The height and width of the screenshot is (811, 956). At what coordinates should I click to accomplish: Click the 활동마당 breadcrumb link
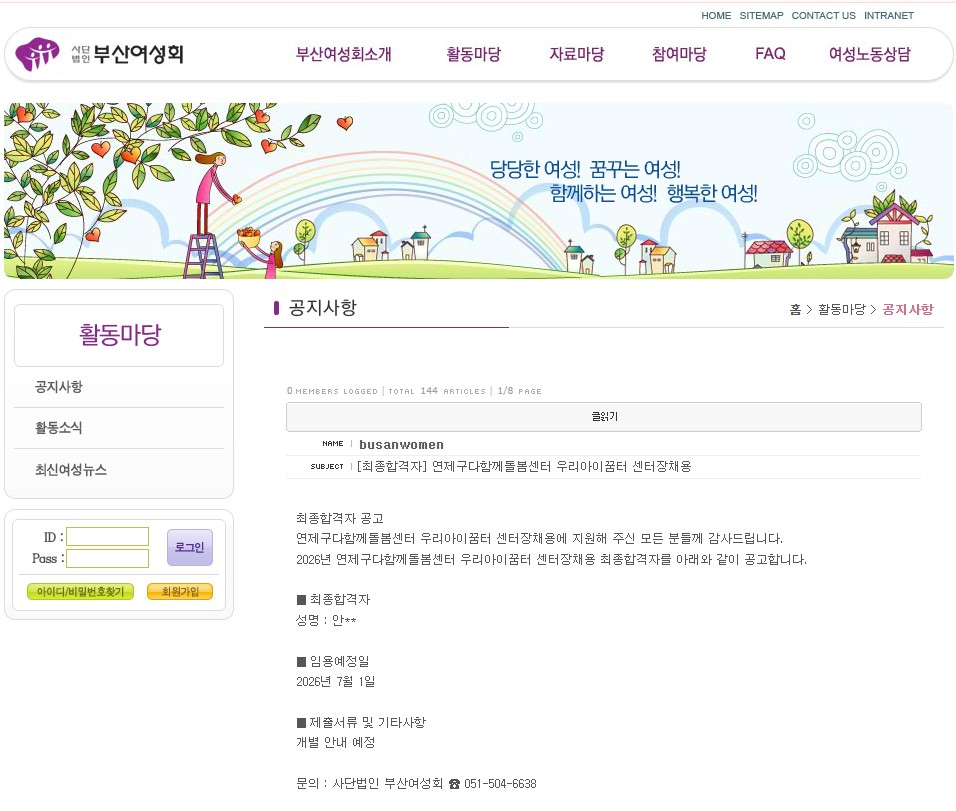(x=841, y=310)
